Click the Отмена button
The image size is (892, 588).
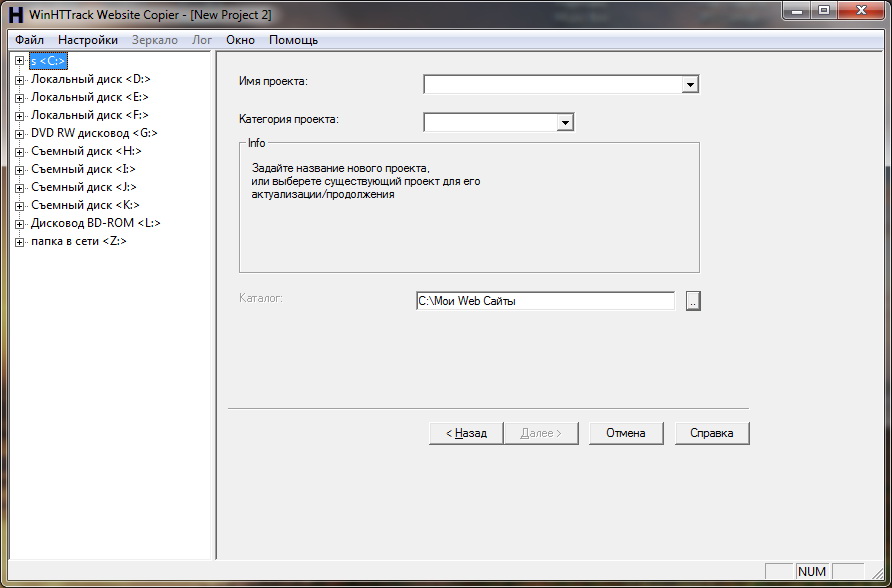(626, 433)
